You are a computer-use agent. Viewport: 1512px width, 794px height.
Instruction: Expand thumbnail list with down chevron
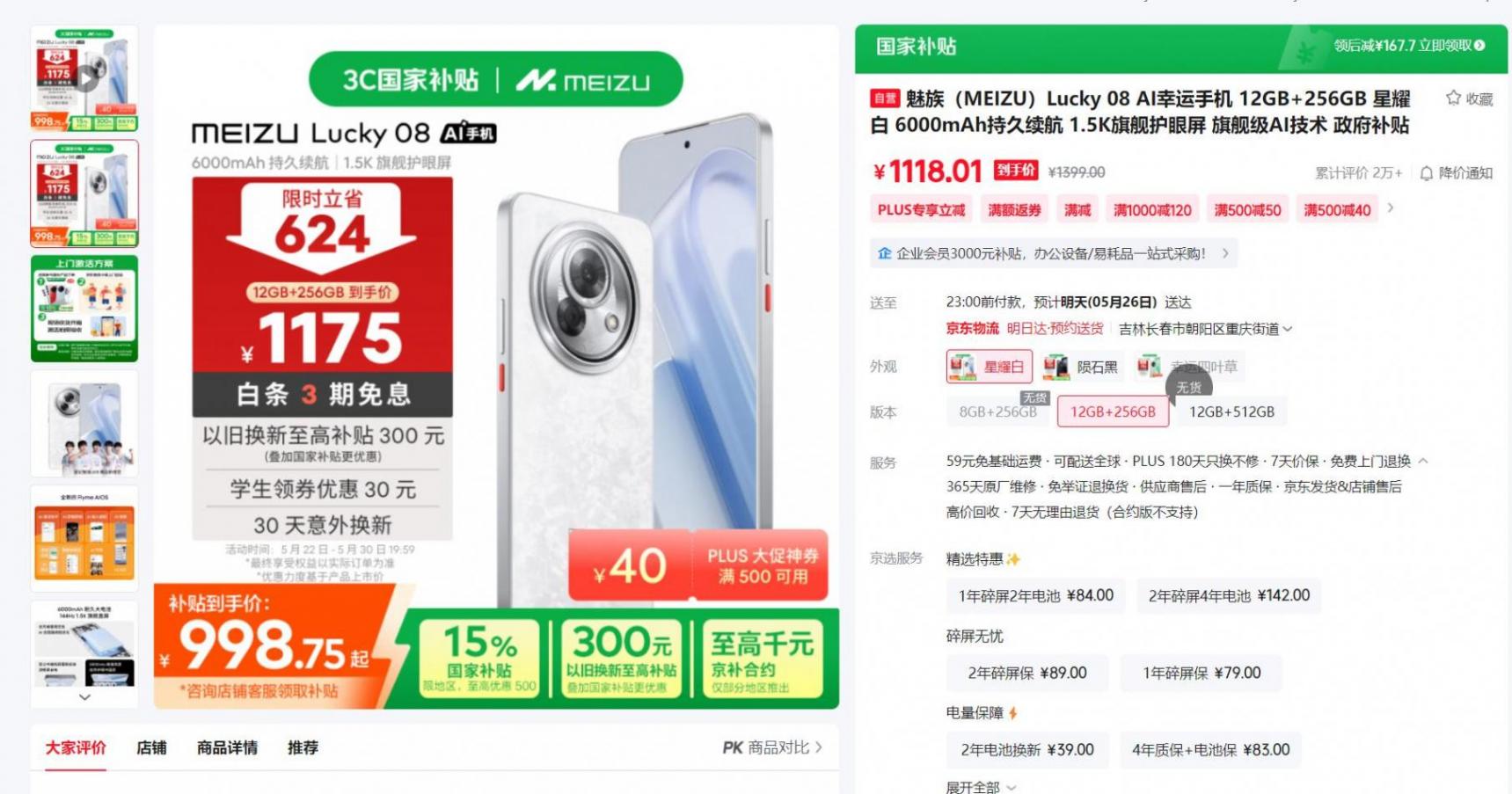click(84, 696)
